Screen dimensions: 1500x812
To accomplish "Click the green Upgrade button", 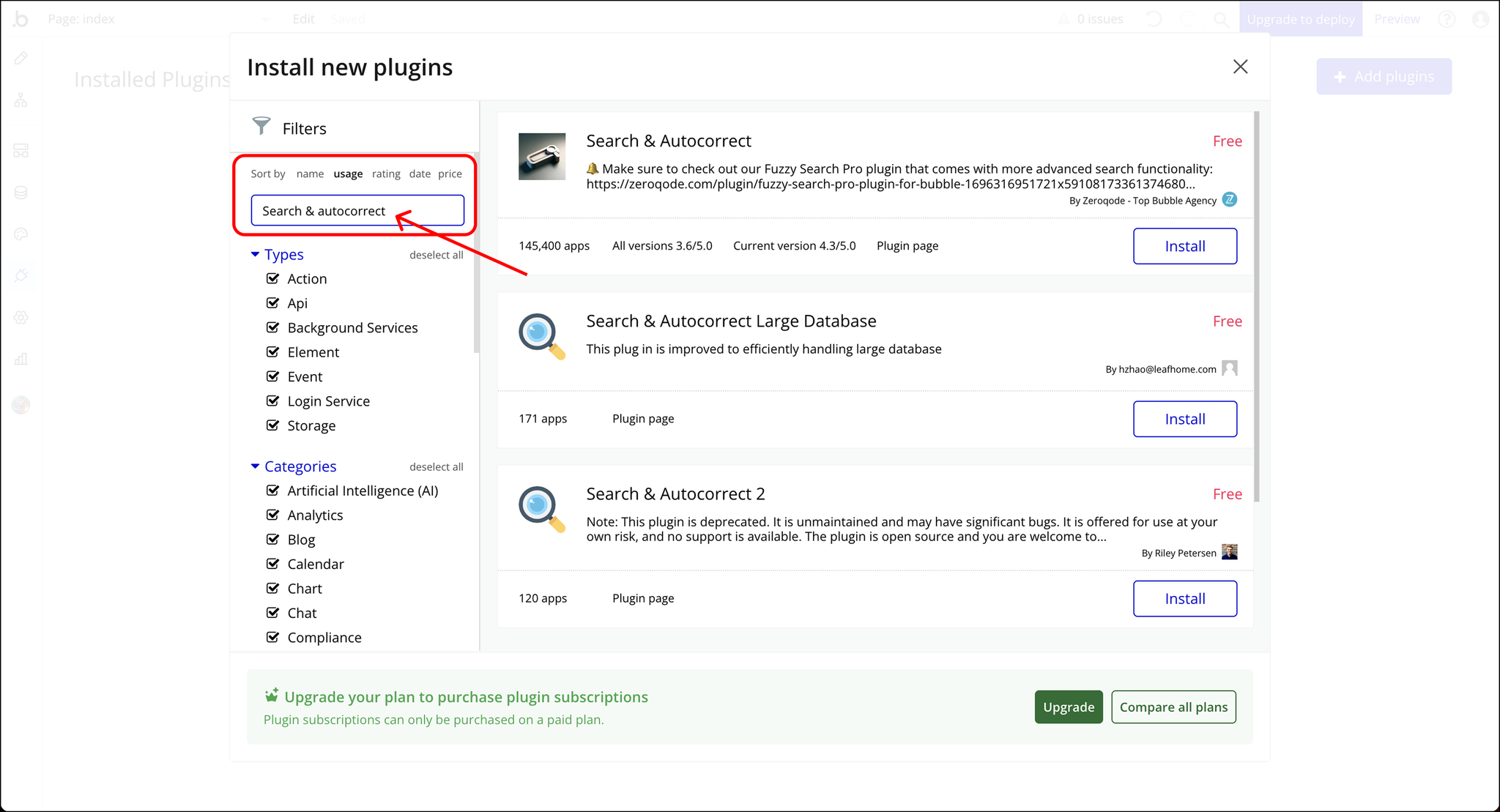I will coord(1068,707).
